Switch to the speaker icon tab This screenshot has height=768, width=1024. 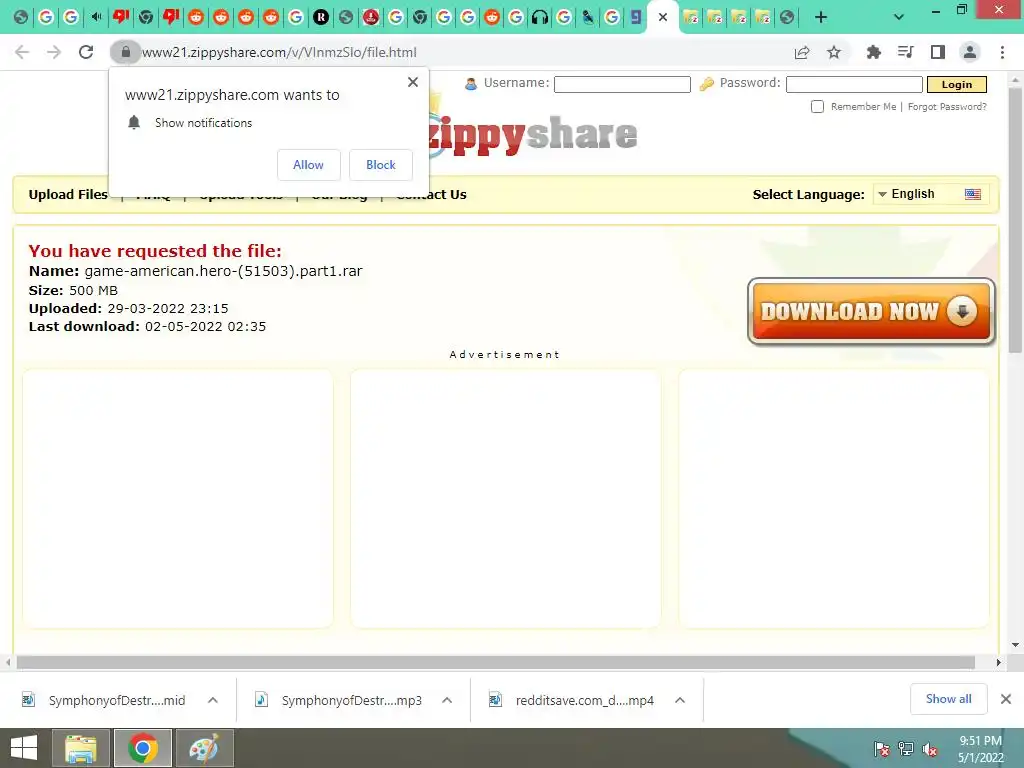click(x=96, y=18)
